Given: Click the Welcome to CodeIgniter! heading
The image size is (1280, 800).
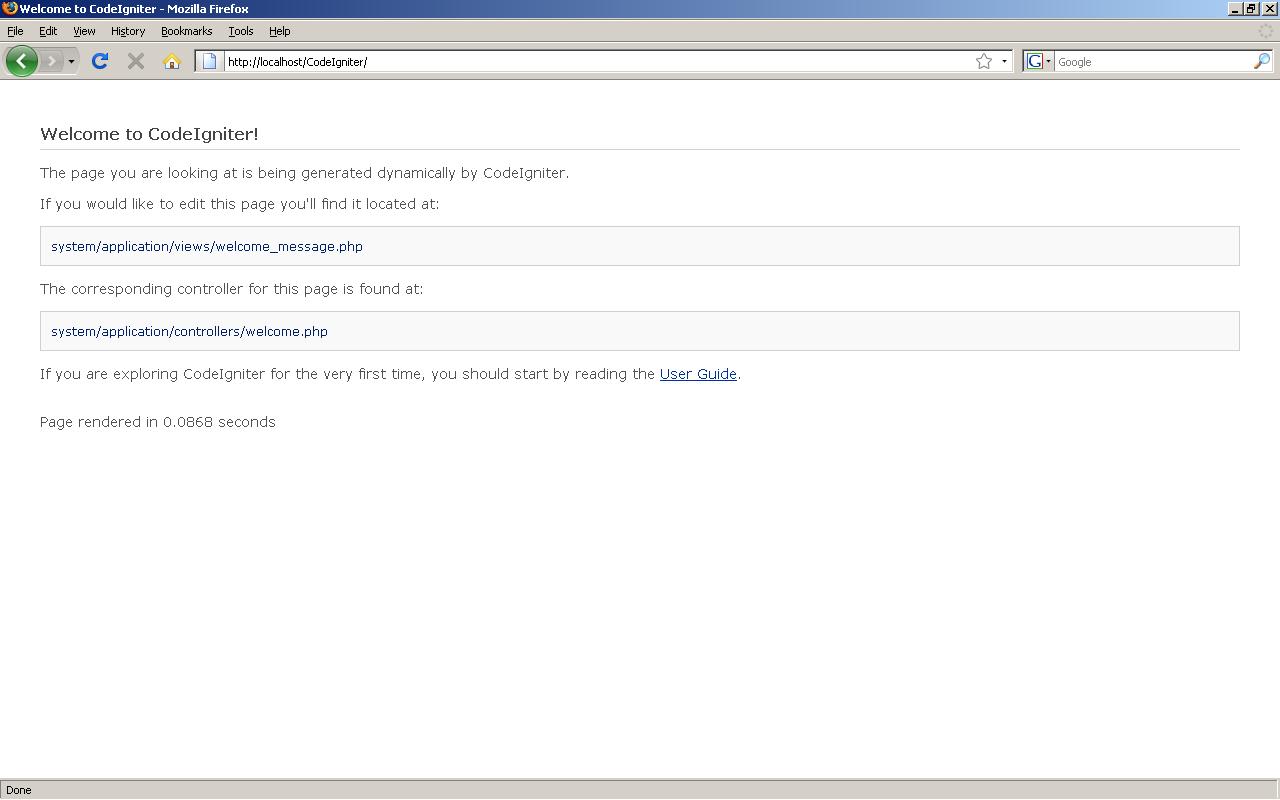Looking at the screenshot, I should [149, 134].
